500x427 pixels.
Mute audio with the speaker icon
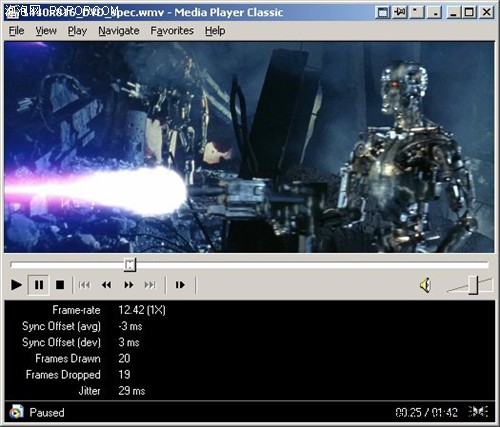426,286
